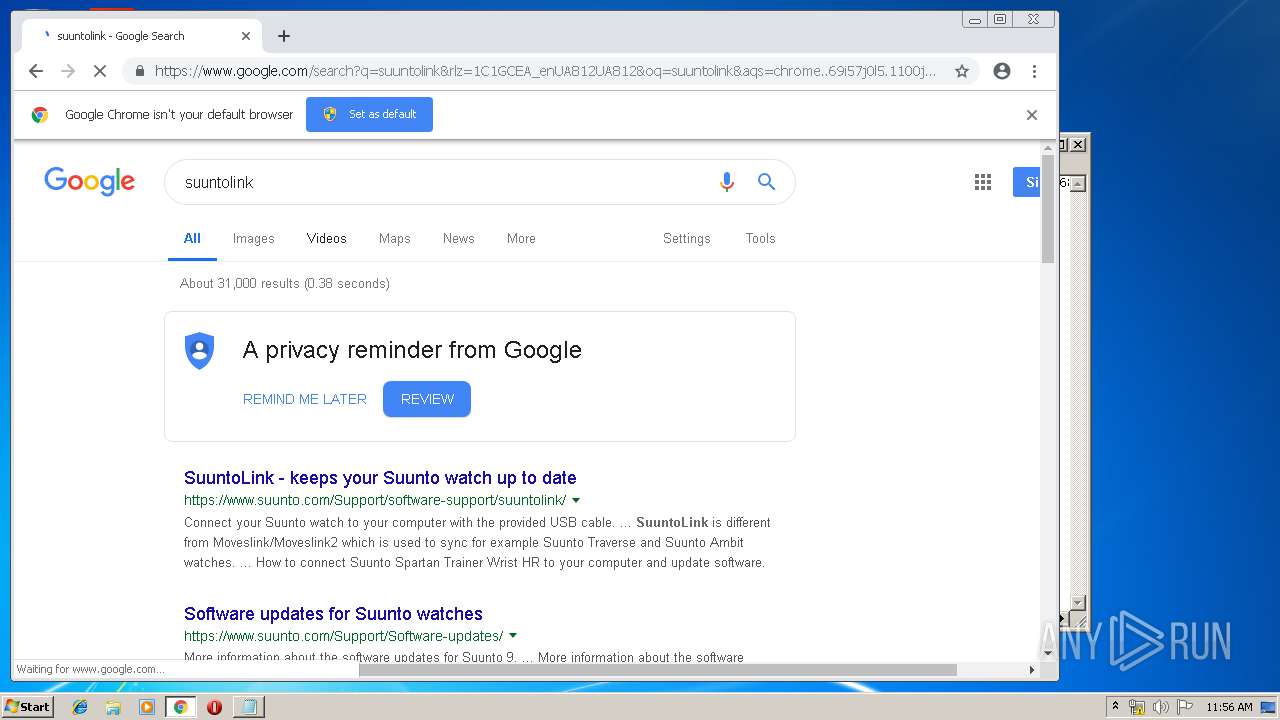Click the blue search magnifier icon
Image resolution: width=1280 pixels, height=720 pixels.
pyautogui.click(x=766, y=182)
